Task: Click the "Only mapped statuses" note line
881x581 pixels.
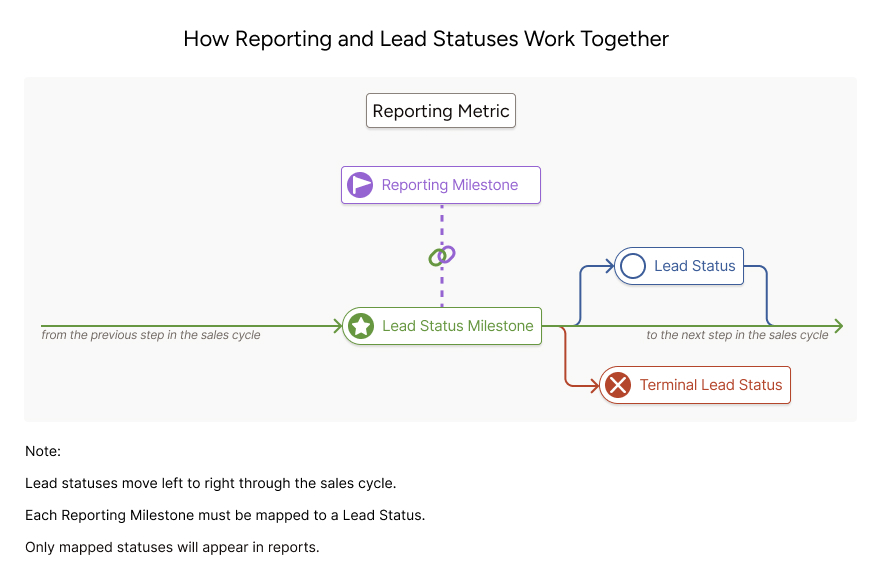Action: tap(172, 548)
